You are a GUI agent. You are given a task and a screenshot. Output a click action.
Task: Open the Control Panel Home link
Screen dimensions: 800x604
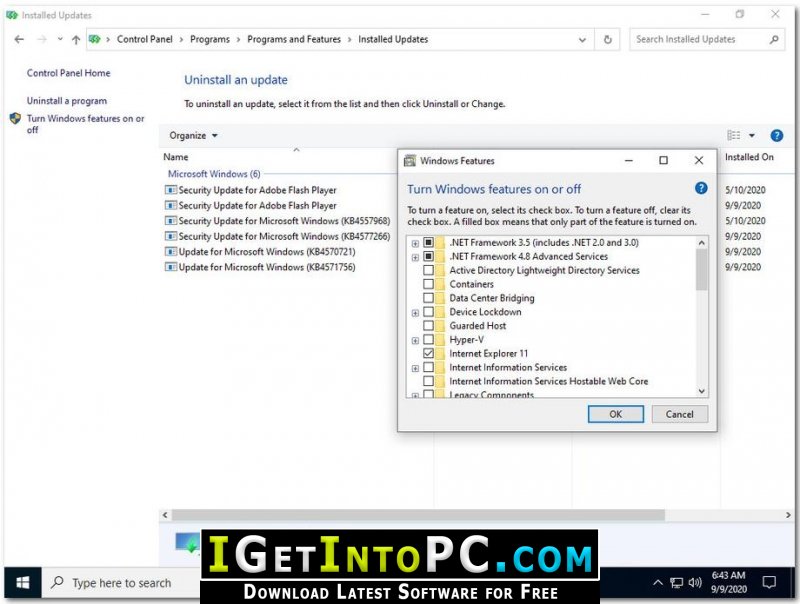(68, 73)
